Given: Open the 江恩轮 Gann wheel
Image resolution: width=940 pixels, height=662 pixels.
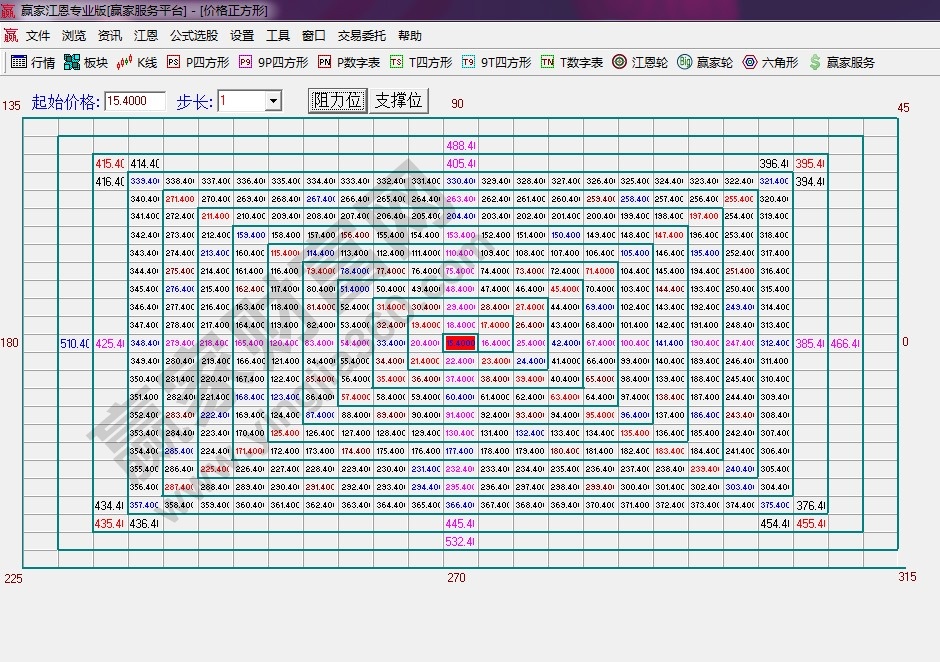Looking at the screenshot, I should (640, 62).
